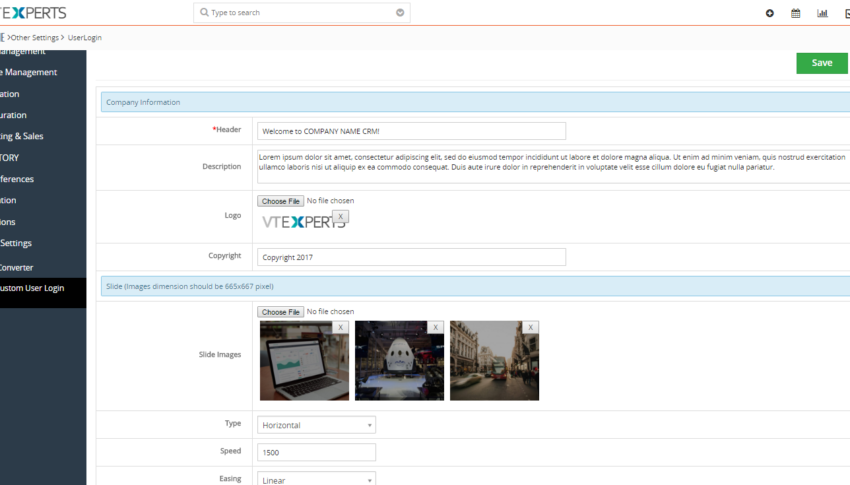850x485 pixels.
Task: Click the uploaded VTExperts logo preview
Action: (302, 222)
